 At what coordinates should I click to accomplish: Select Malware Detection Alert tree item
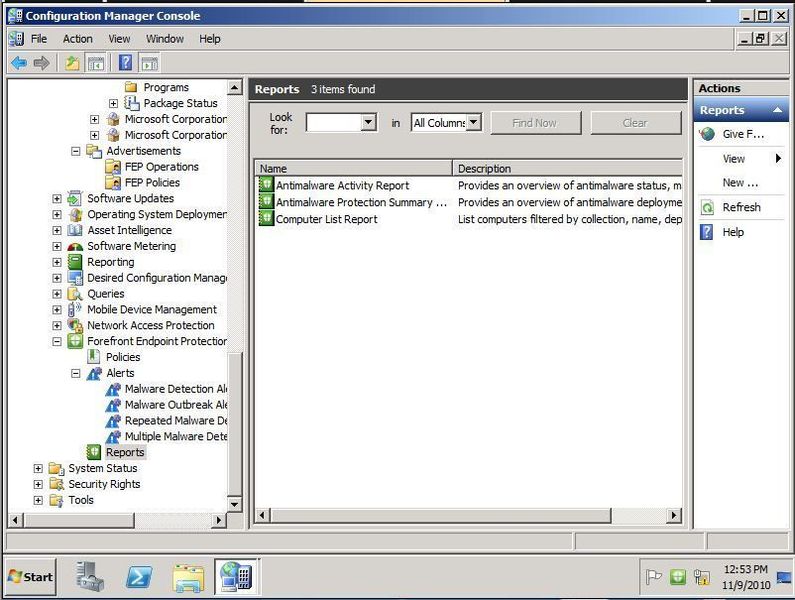(x=175, y=389)
